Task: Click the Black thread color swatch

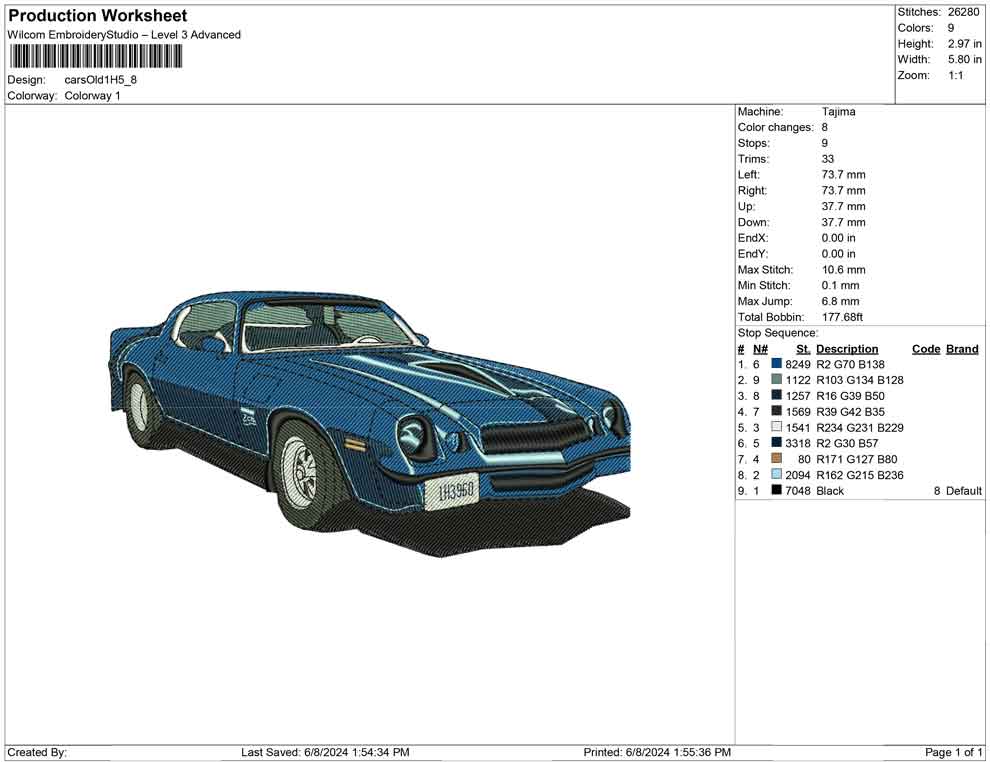Action: click(776, 490)
